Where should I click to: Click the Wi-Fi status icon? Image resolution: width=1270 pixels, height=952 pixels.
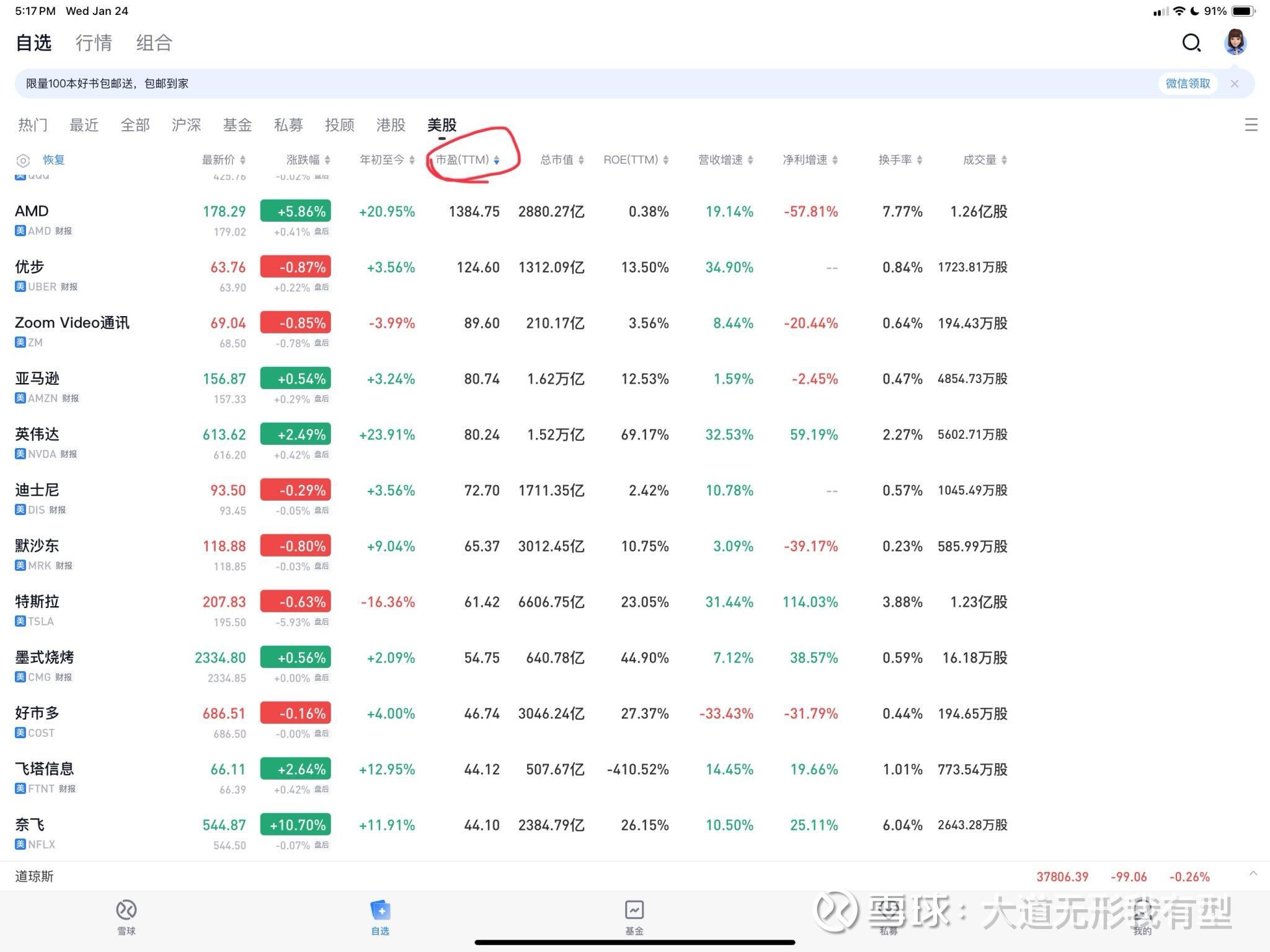(x=1179, y=11)
